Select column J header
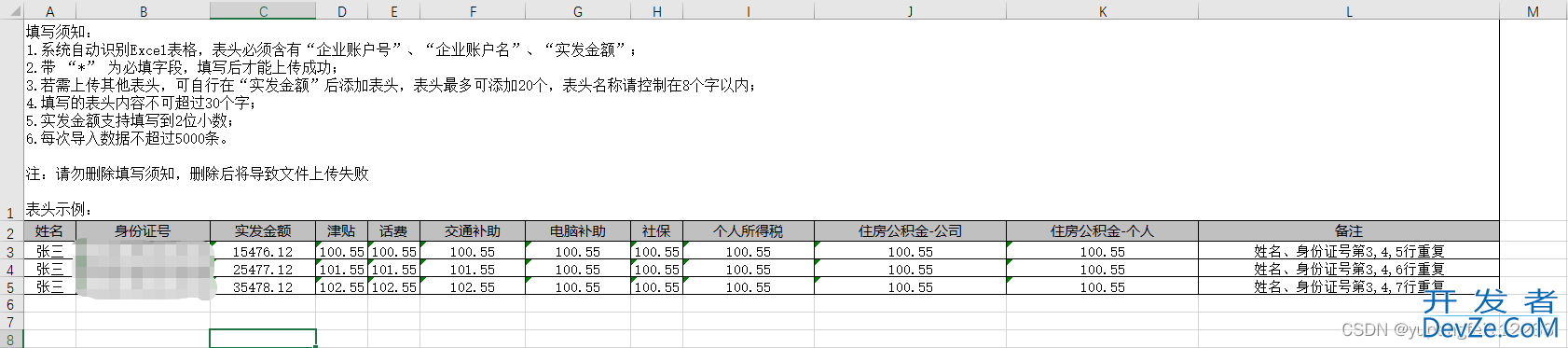 coord(910,10)
